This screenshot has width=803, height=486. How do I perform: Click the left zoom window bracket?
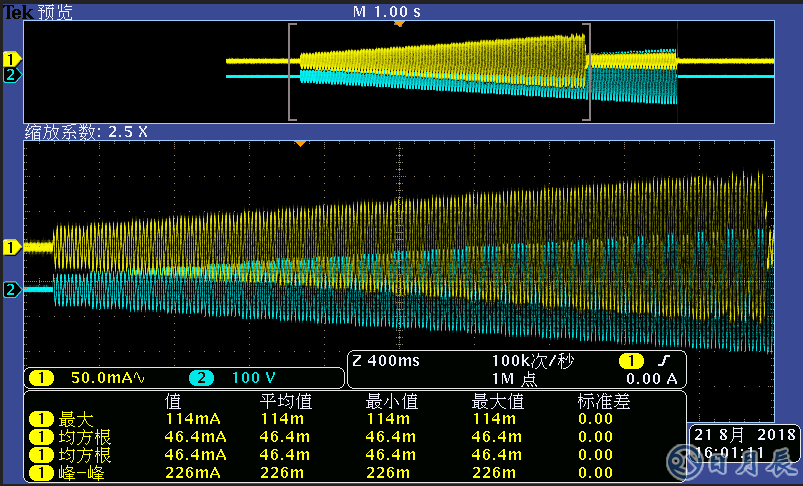click(291, 68)
